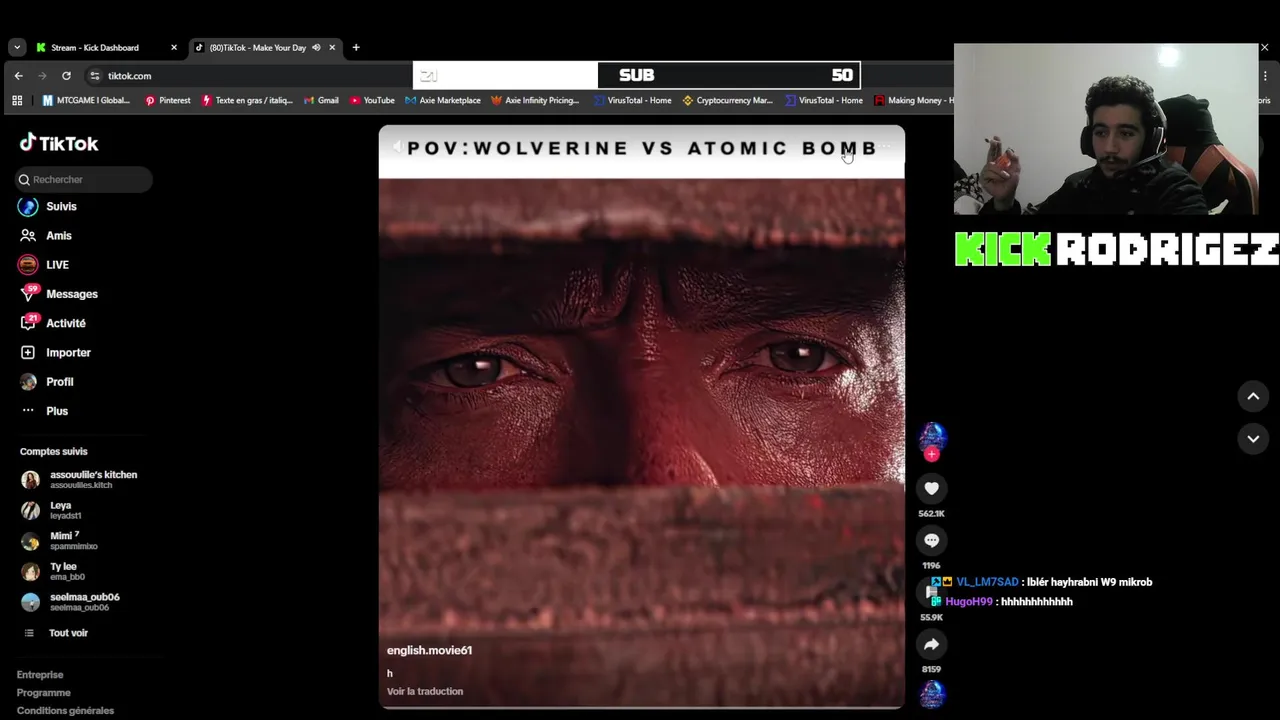Open creator avatar above the like button
This screenshot has width=1280, height=720.
(932, 436)
